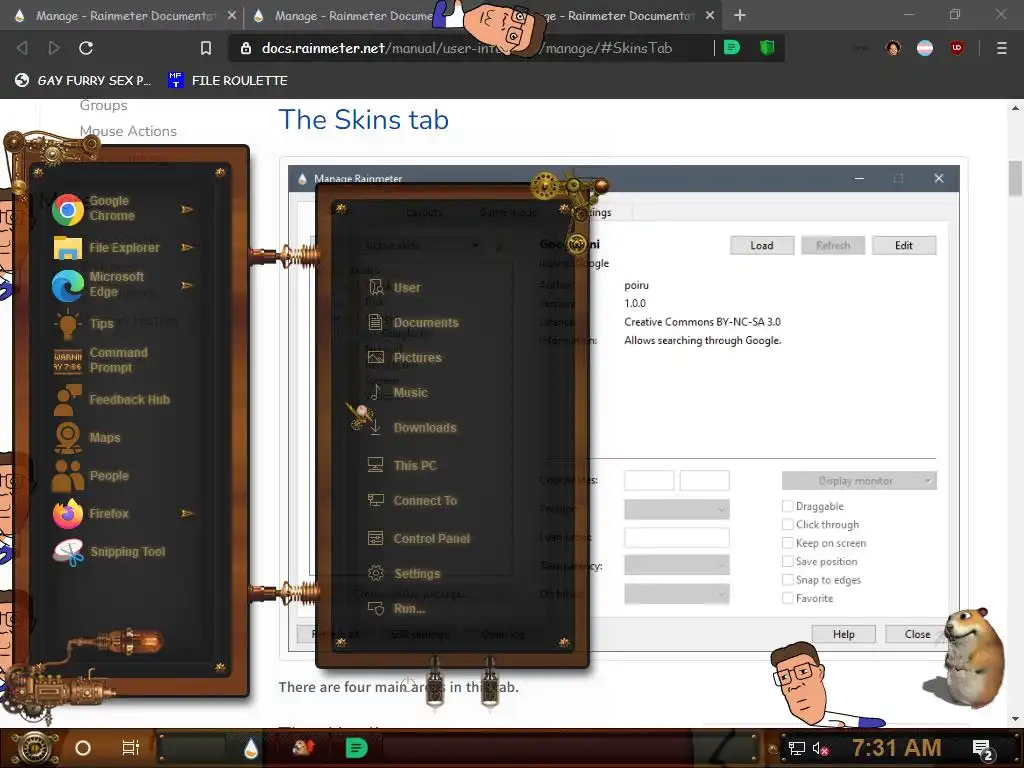Click the muted volume tray icon
Viewport: 1024px width, 768px height.
click(820, 748)
